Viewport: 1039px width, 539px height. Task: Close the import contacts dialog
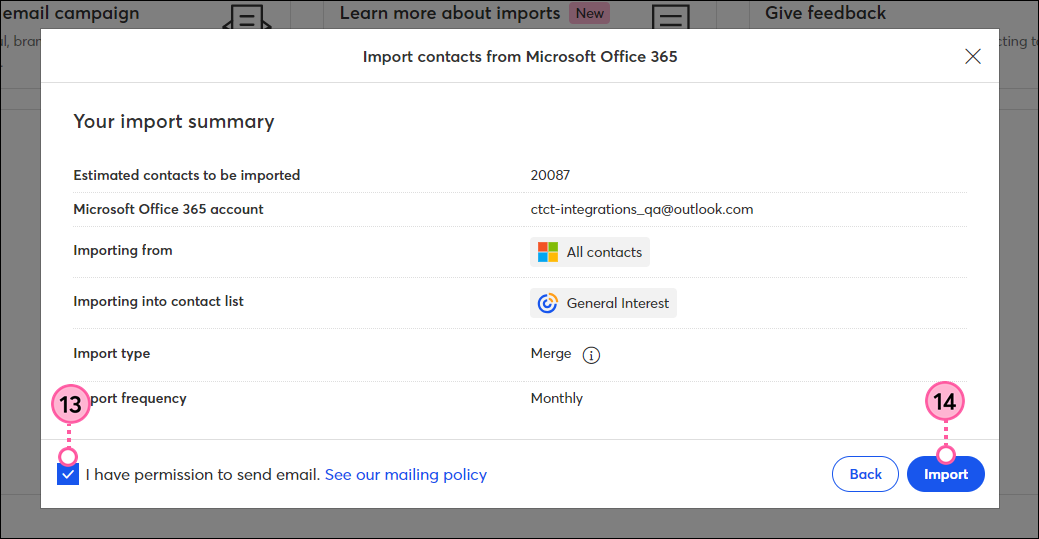point(973,56)
